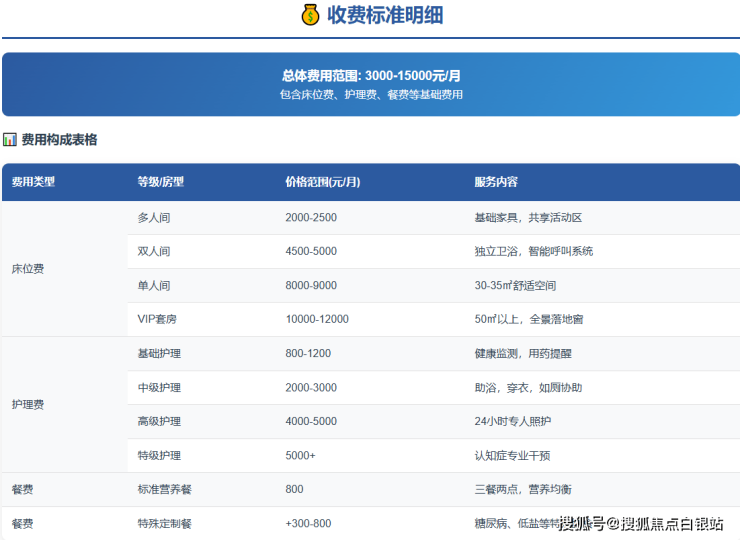This screenshot has height=540, width=740.
Task: Click the 基础护理 level cell
Action: 159,354
